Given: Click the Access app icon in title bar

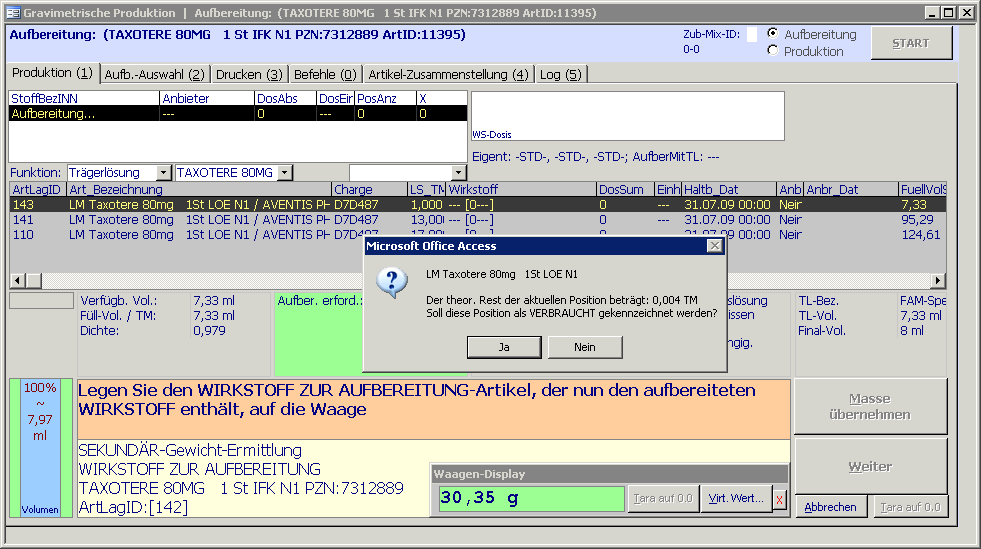Looking at the screenshot, I should point(13,13).
